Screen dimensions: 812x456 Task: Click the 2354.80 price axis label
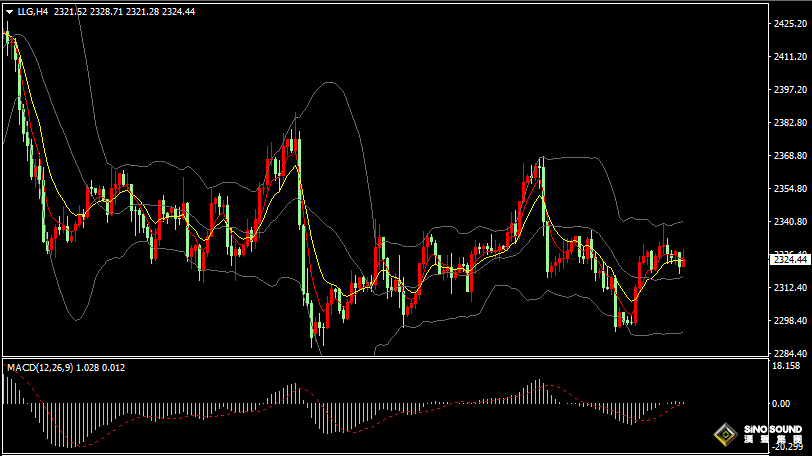(789, 189)
